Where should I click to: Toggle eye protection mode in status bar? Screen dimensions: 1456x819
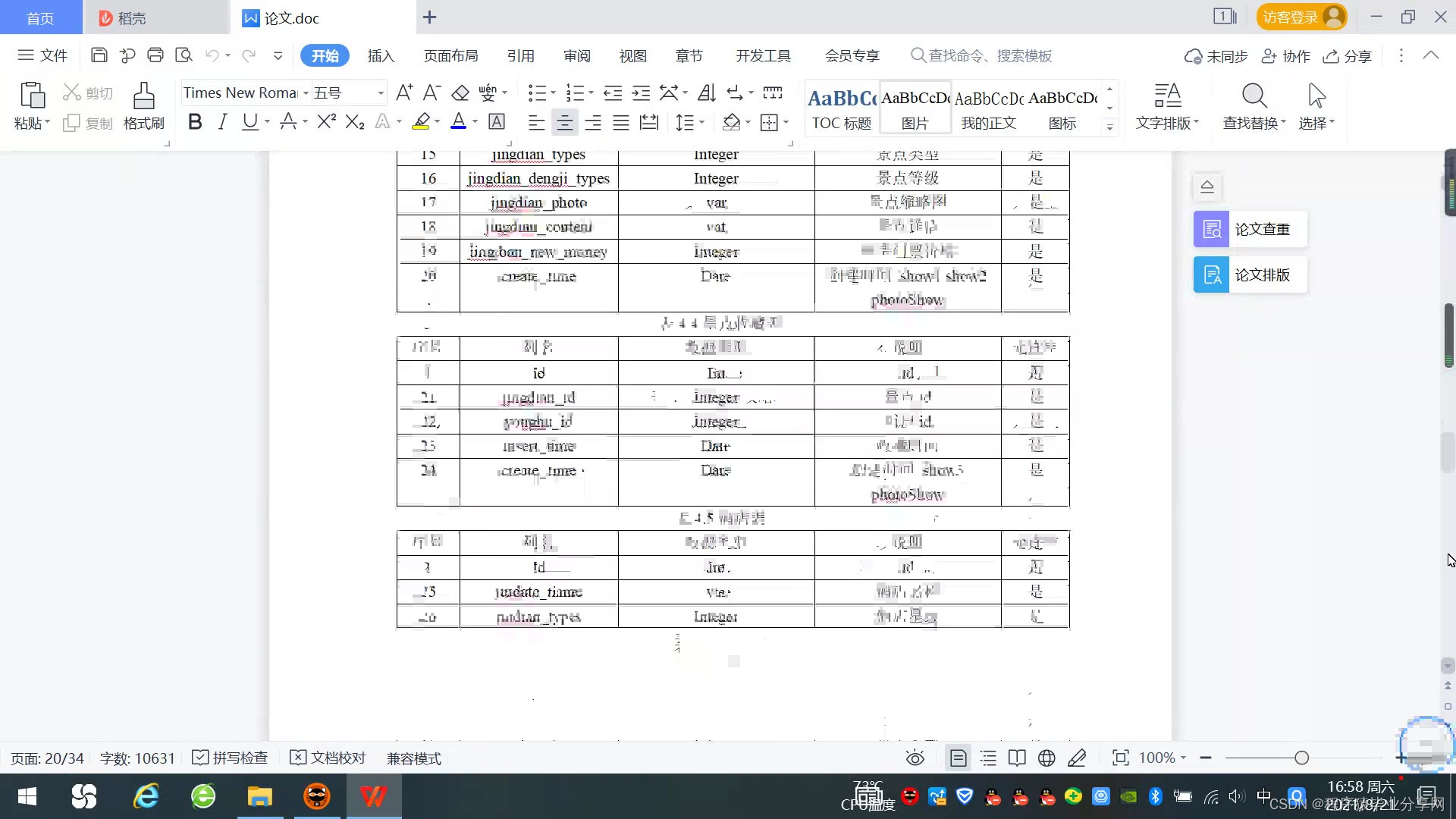(x=915, y=758)
